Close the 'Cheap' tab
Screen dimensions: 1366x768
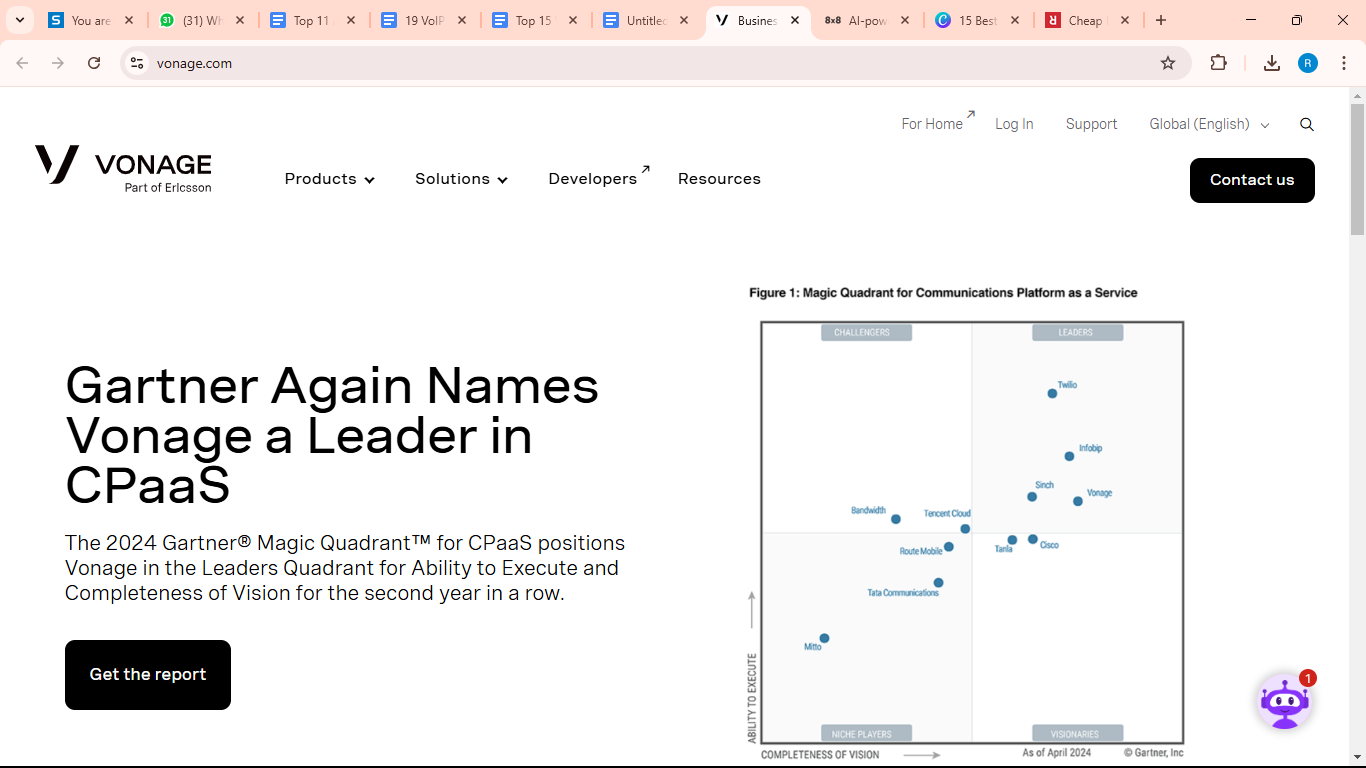pos(1125,20)
